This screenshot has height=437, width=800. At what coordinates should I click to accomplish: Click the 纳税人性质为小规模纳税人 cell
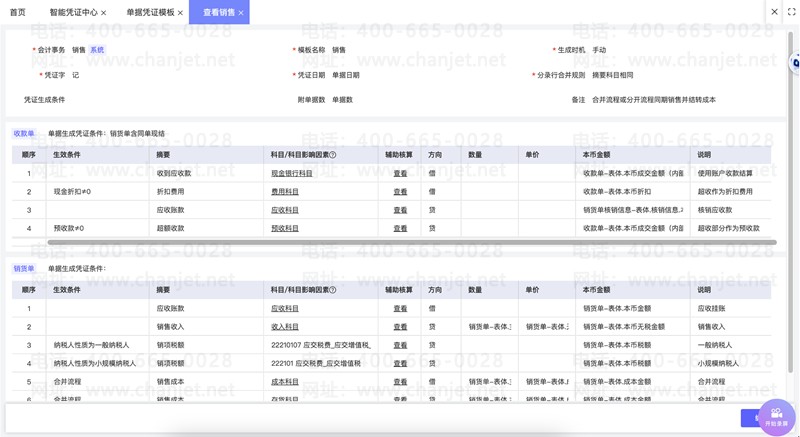pyautogui.click(x=94, y=364)
